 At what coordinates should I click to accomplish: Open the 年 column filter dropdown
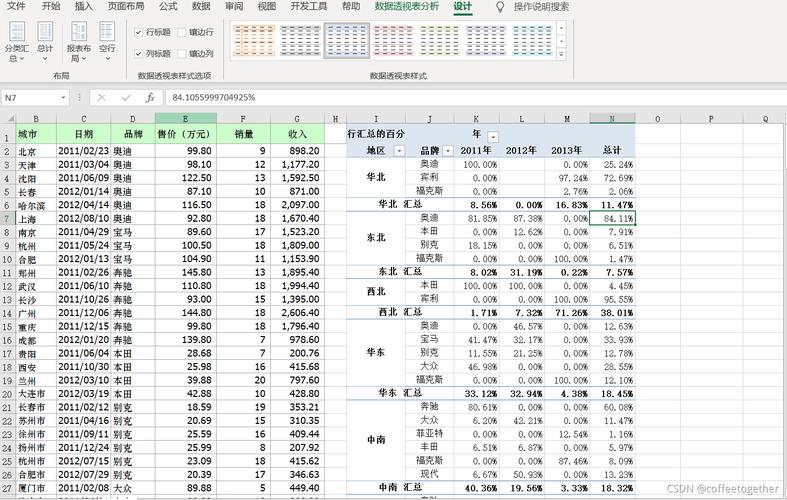click(x=493, y=137)
